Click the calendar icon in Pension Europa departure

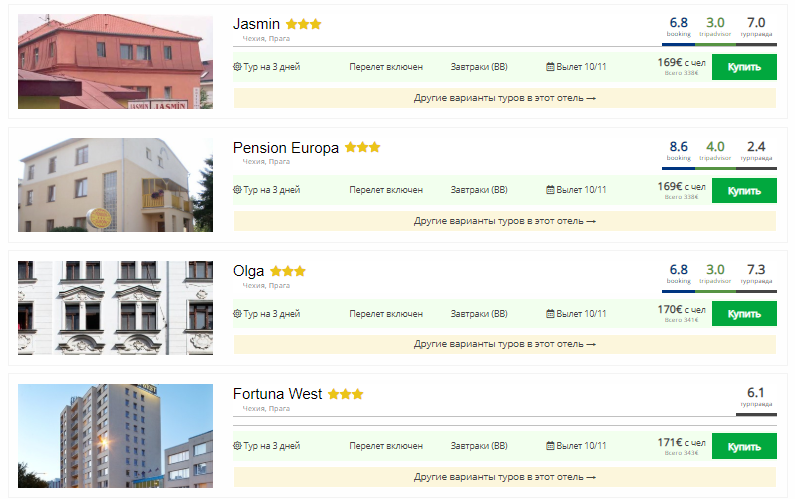click(x=550, y=190)
